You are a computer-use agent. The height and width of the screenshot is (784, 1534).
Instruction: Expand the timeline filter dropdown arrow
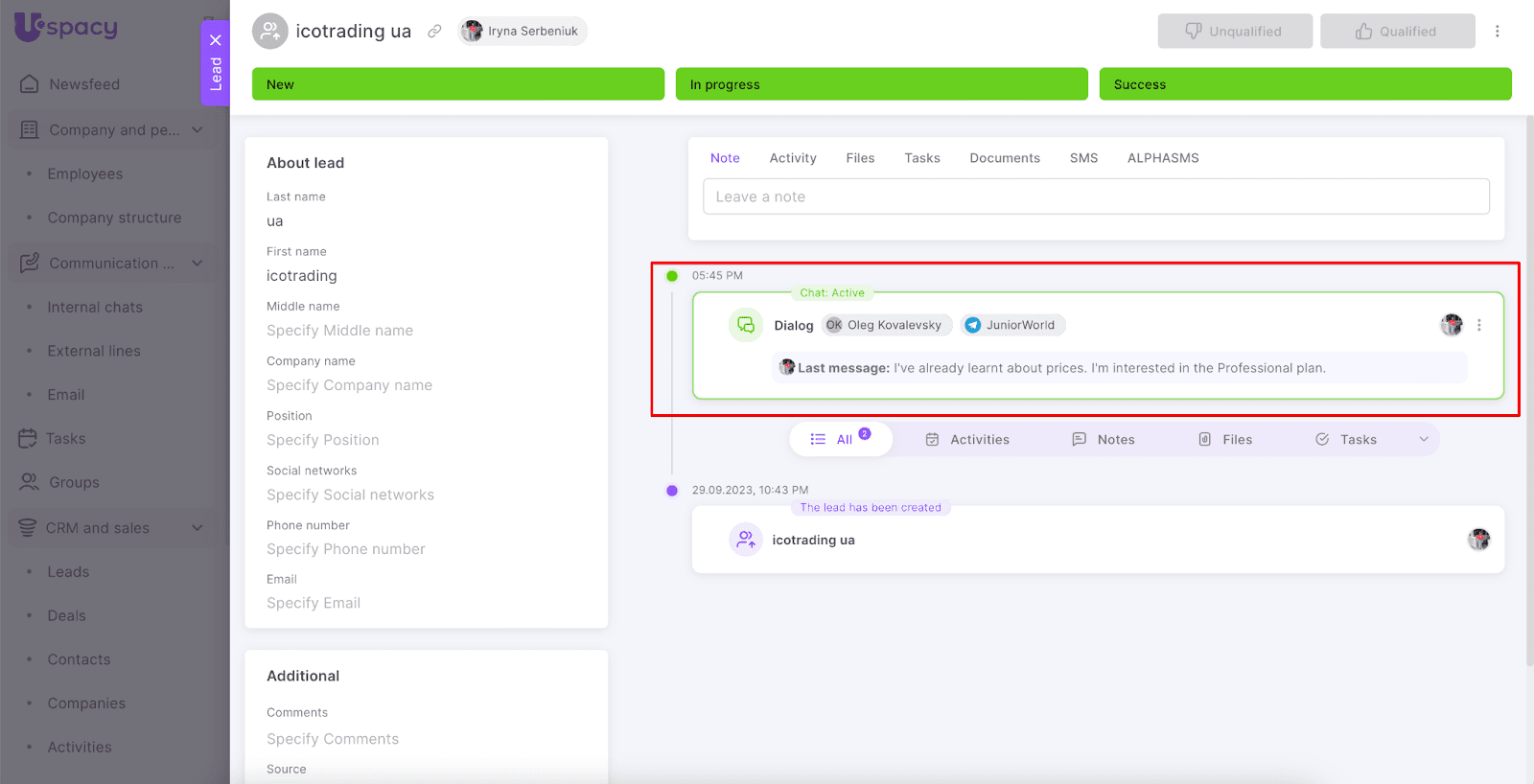pyautogui.click(x=1424, y=440)
